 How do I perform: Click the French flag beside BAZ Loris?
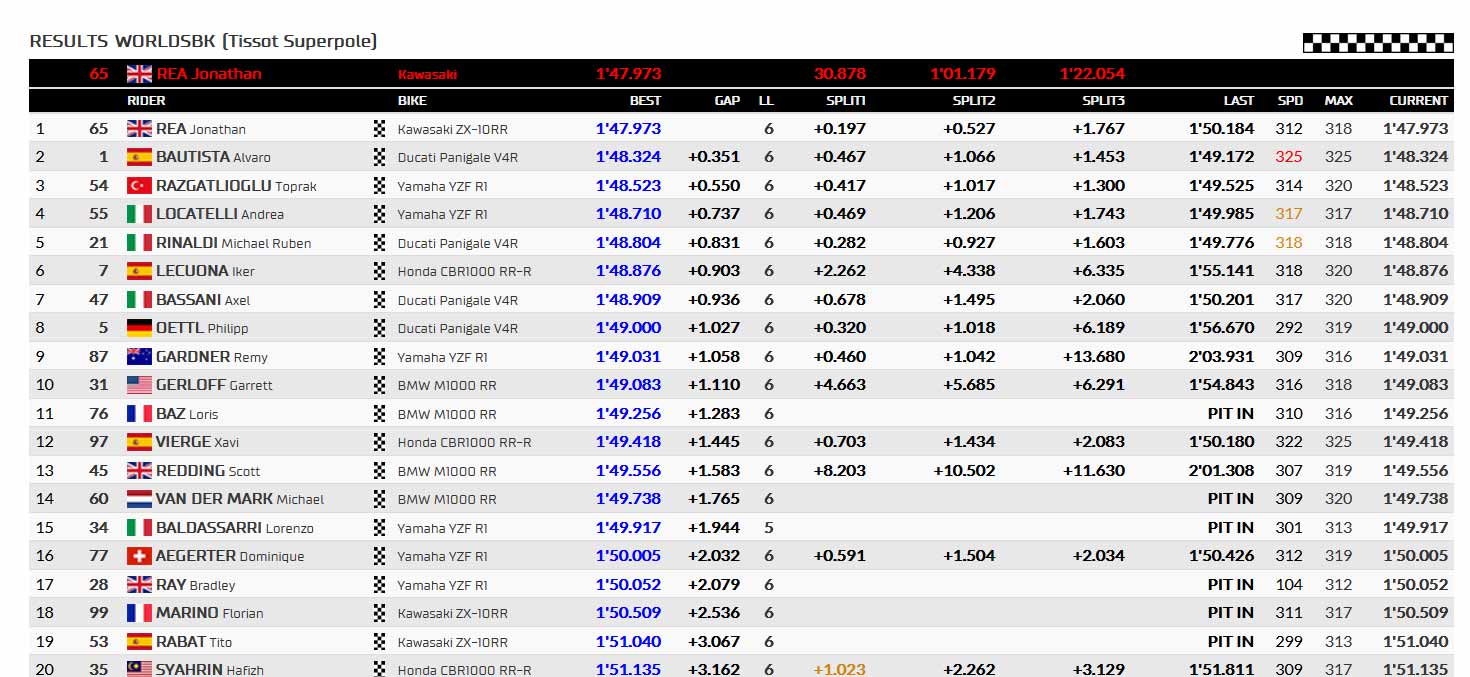point(139,413)
